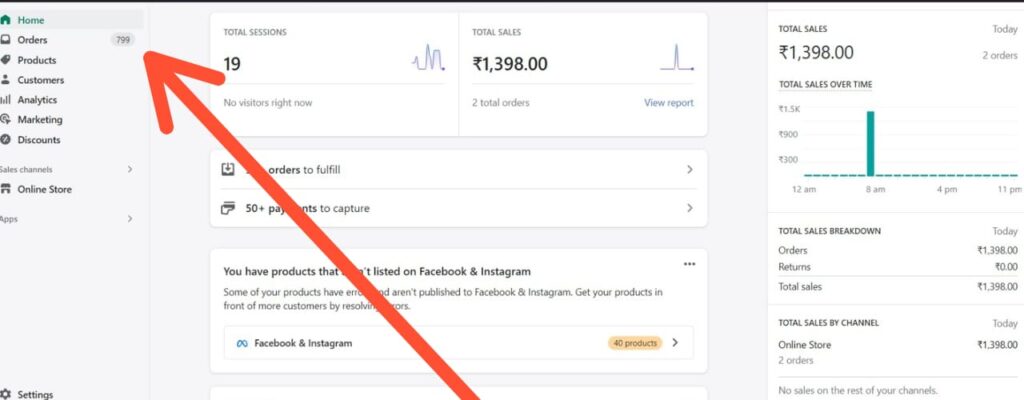Open the Facebook & Instagram channel row

458,343
